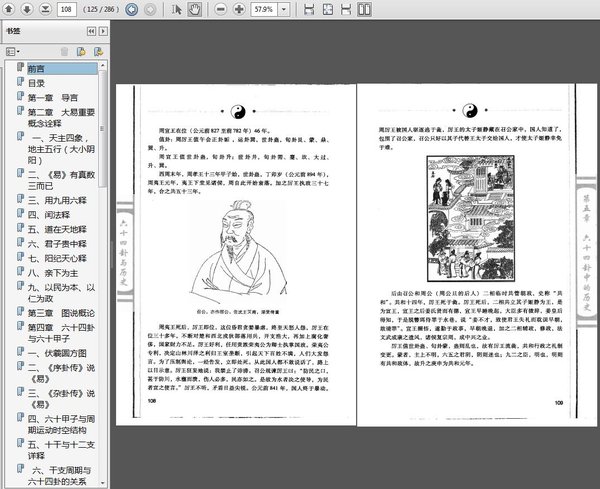Activate the Hand pan tool
The image size is (600, 489).
coord(194,9)
